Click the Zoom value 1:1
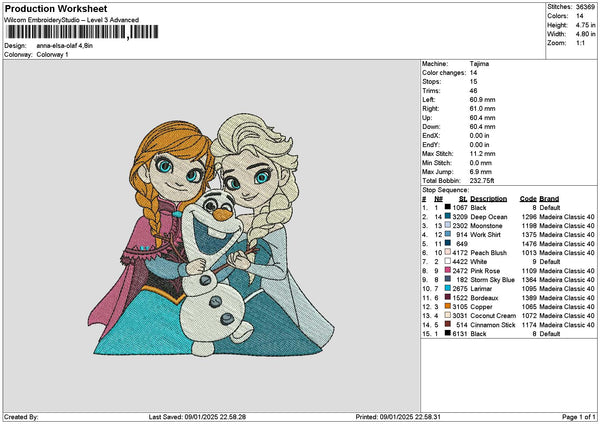The image size is (600, 424). click(x=580, y=43)
